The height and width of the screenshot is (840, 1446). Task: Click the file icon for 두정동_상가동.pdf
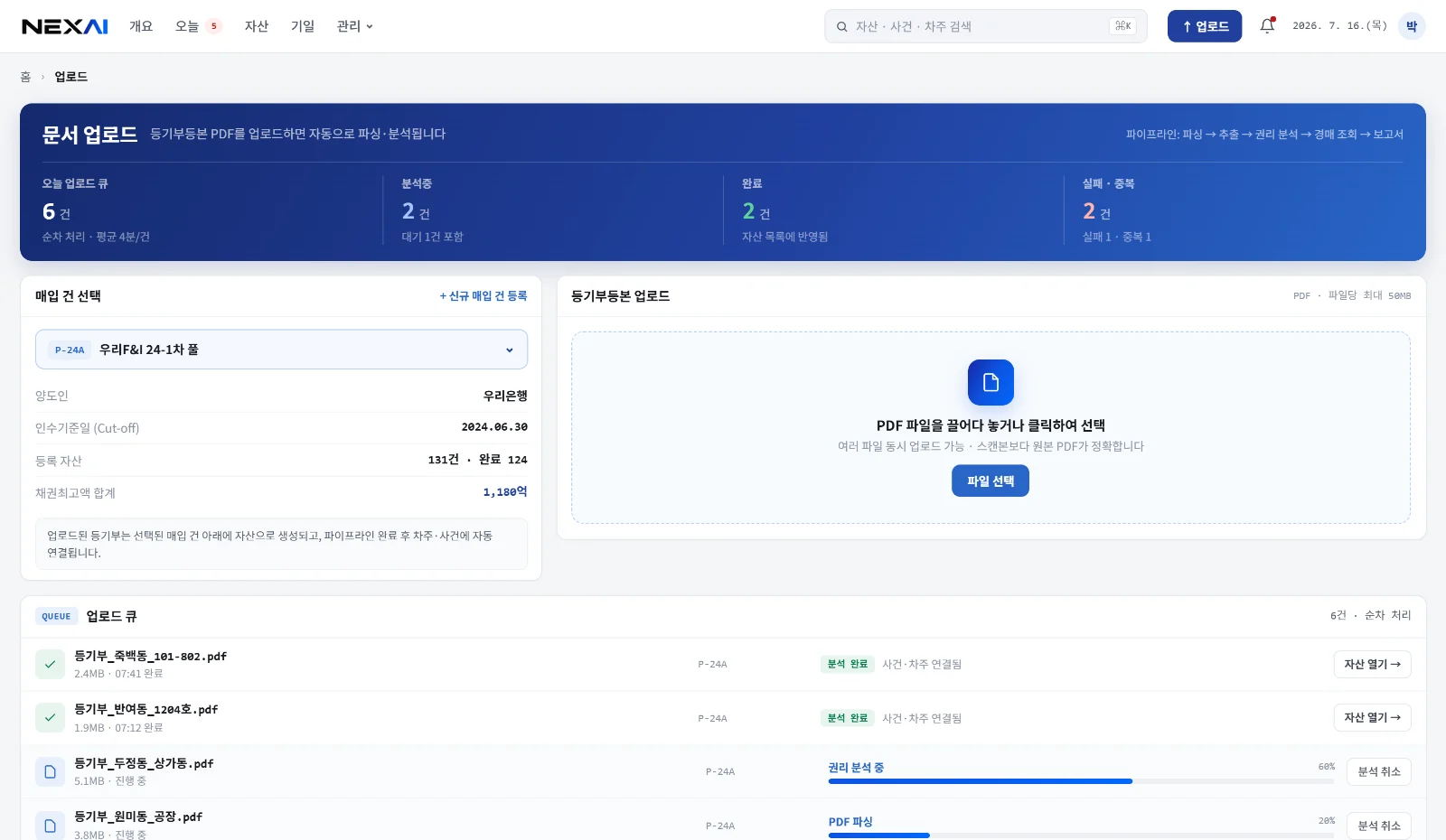50,771
